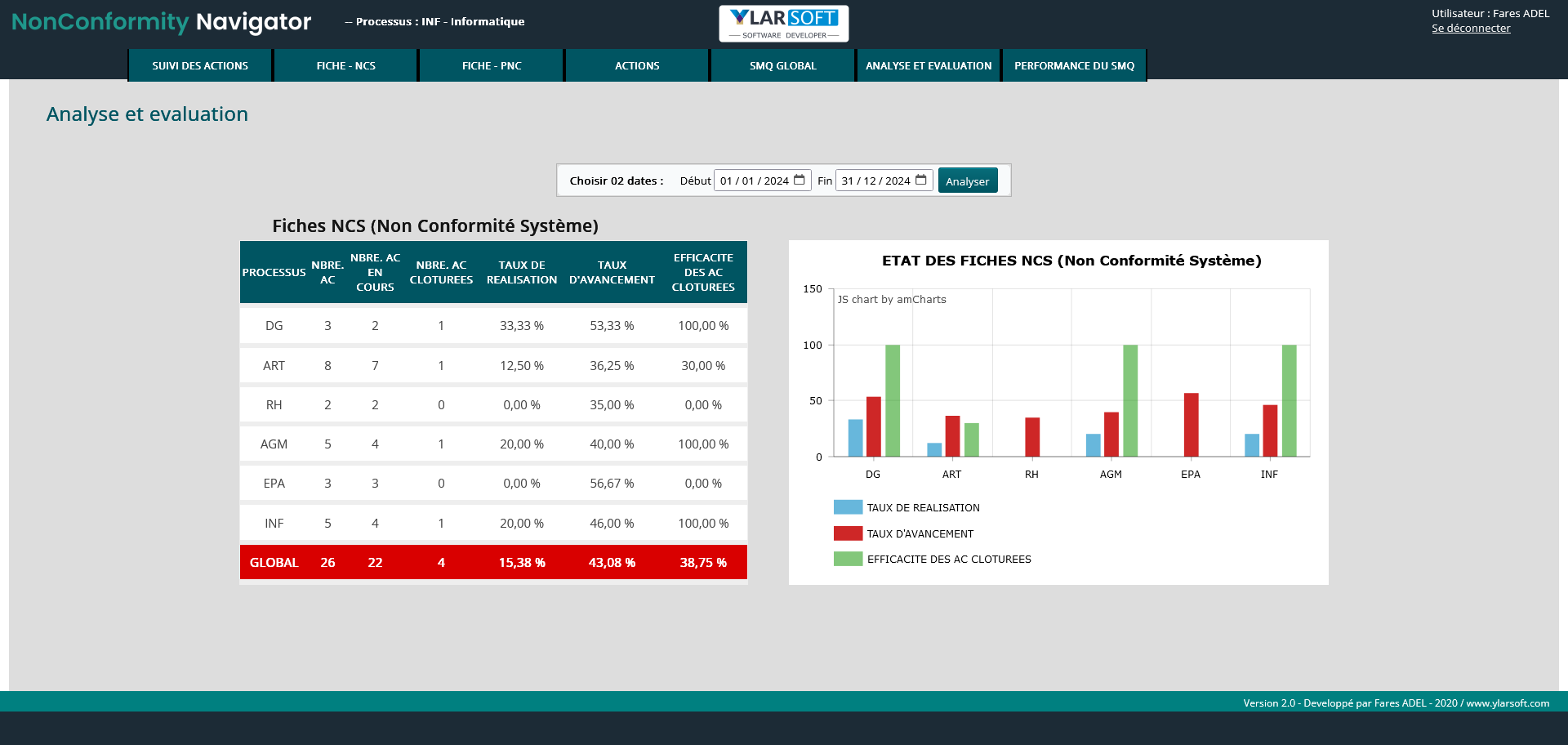Click the 46,00 % value in INF row
This screenshot has width=1568, height=745.
click(x=612, y=524)
